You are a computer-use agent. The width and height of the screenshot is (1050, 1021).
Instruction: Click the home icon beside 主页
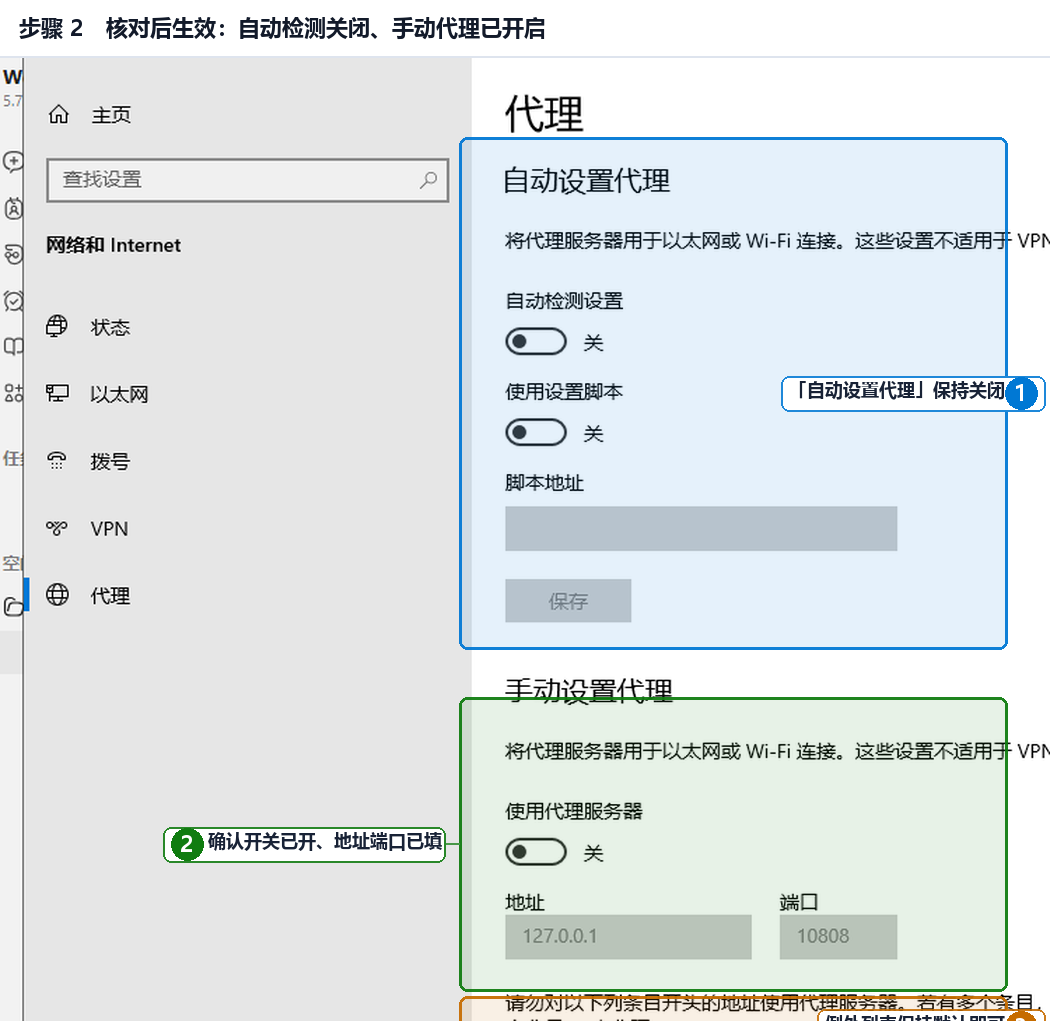click(x=58, y=114)
